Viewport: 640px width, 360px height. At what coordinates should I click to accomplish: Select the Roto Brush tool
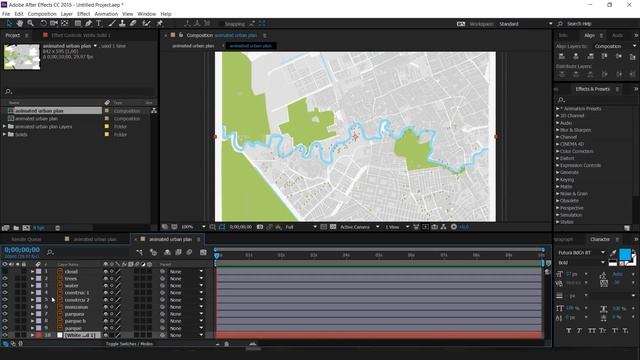[146, 24]
